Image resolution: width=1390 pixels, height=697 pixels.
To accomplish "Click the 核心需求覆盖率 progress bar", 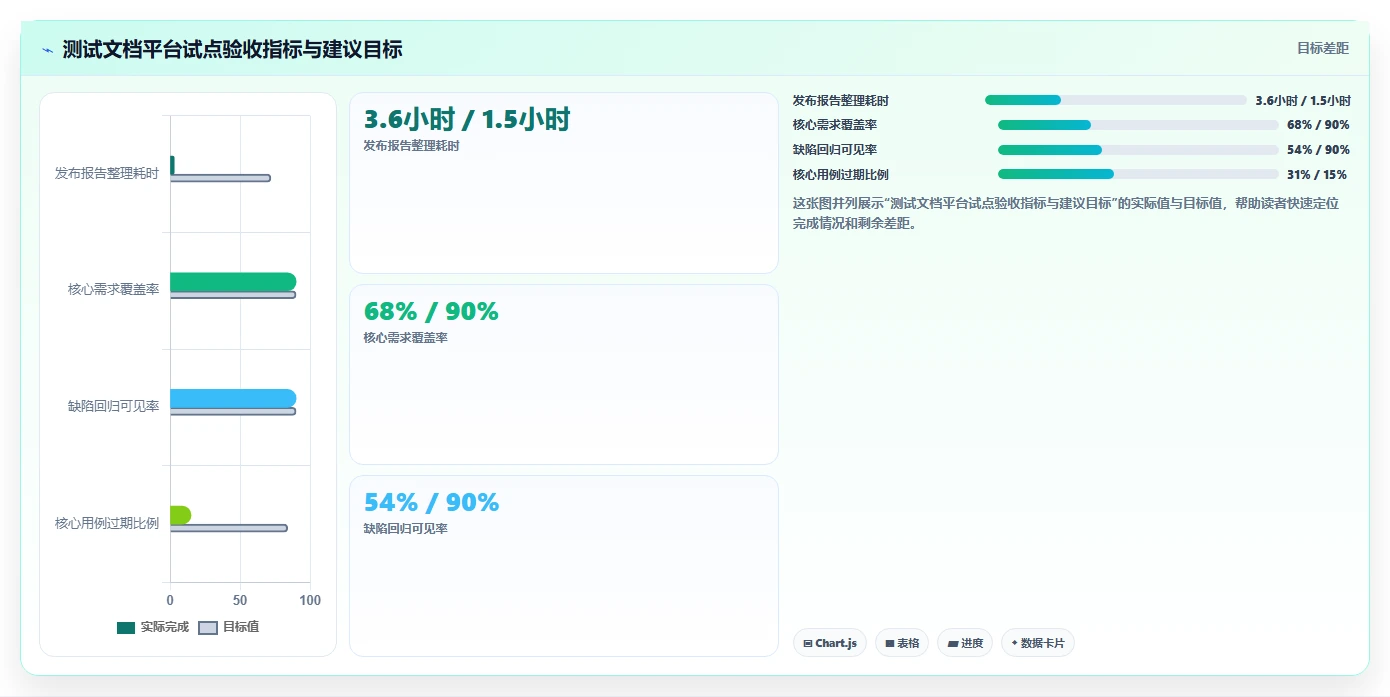I will (1138, 125).
